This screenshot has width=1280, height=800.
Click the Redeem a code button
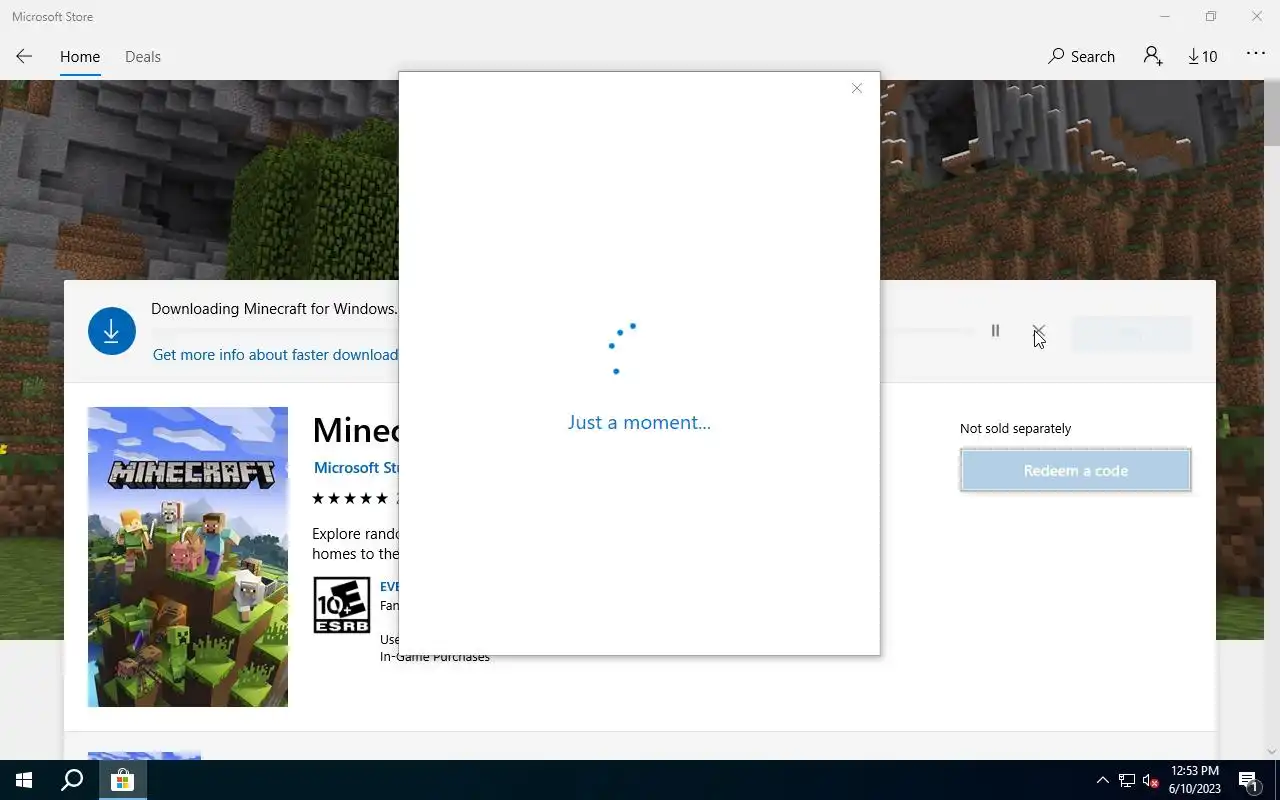pyautogui.click(x=1076, y=470)
